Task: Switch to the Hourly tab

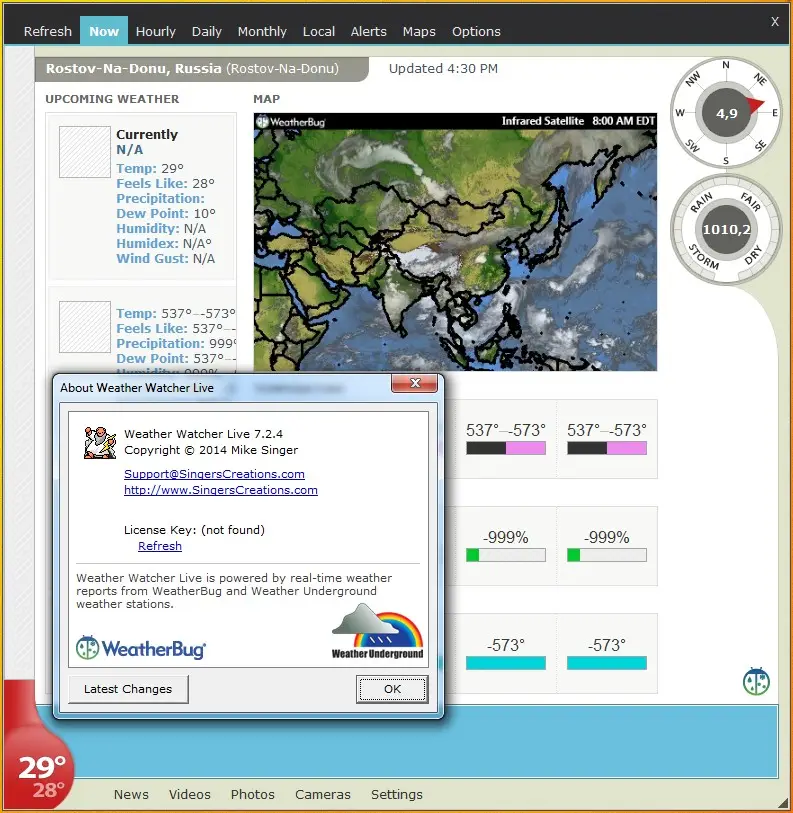Action: [156, 32]
